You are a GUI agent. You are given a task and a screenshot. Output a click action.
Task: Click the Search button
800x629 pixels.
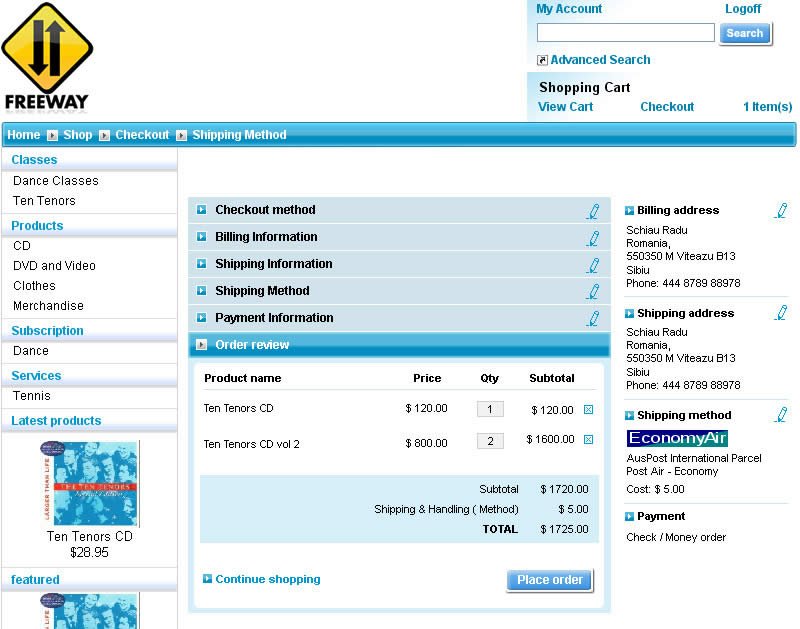coord(744,33)
